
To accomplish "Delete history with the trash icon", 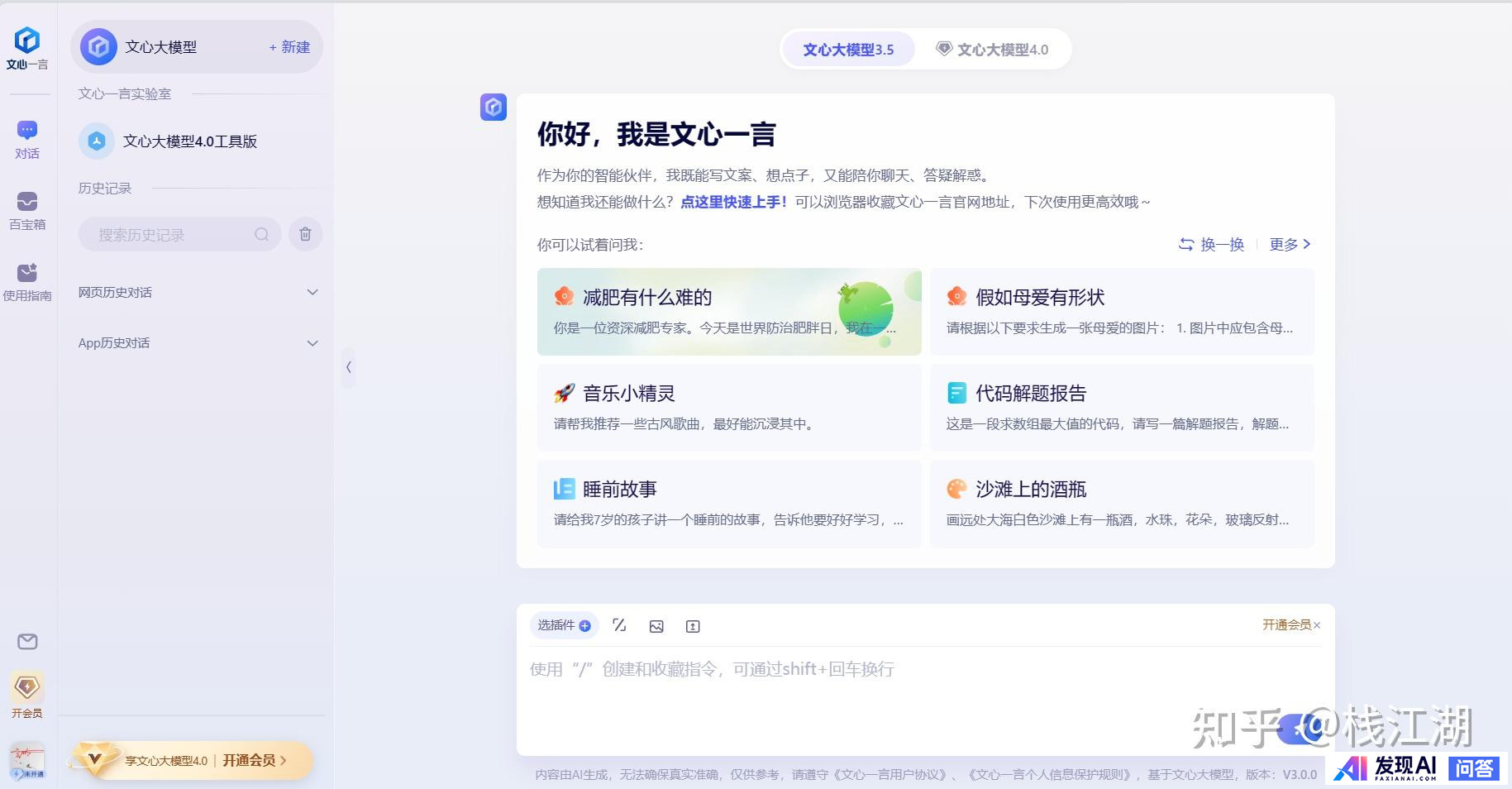I will (x=305, y=235).
